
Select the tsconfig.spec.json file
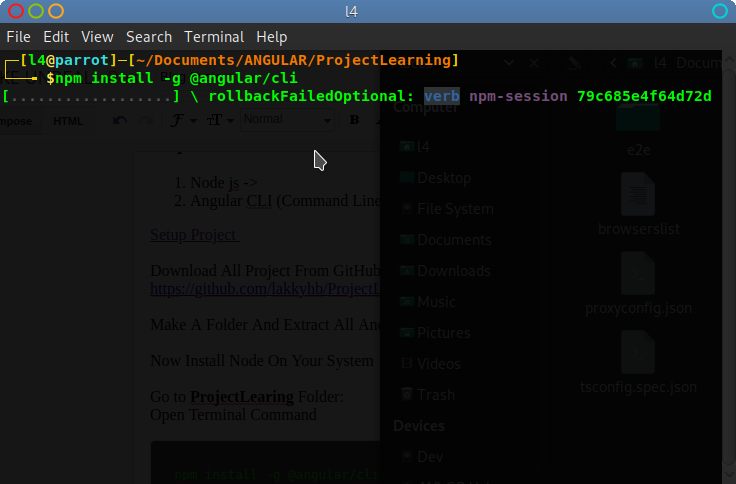[637, 352]
